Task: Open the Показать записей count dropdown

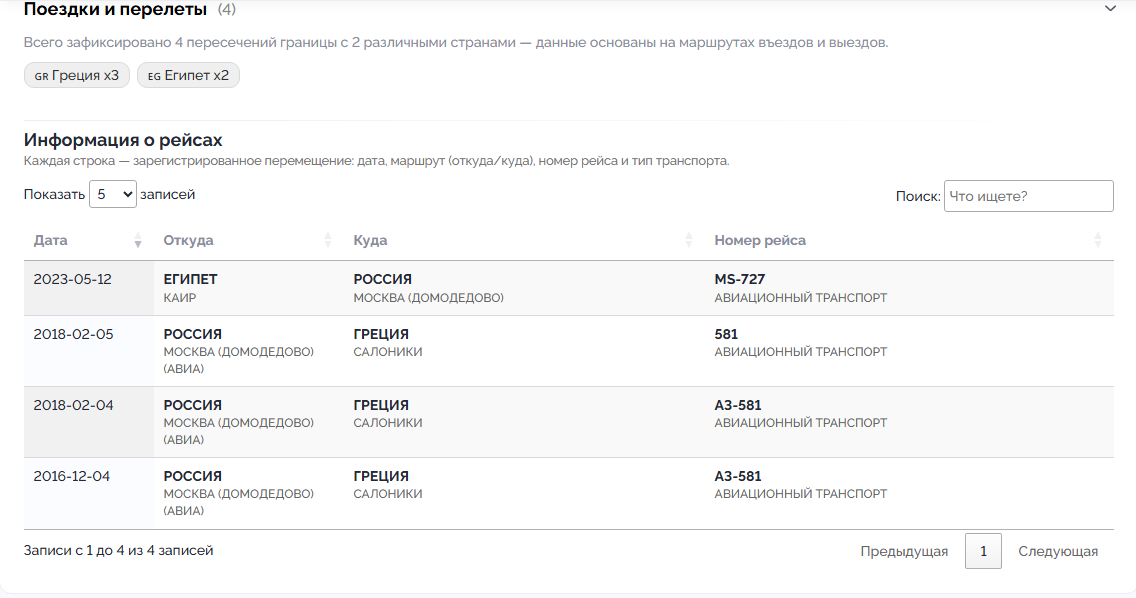Action: click(112, 194)
